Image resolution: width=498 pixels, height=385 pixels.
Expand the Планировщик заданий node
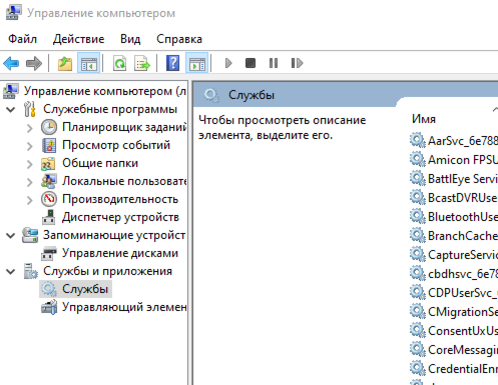30,128
